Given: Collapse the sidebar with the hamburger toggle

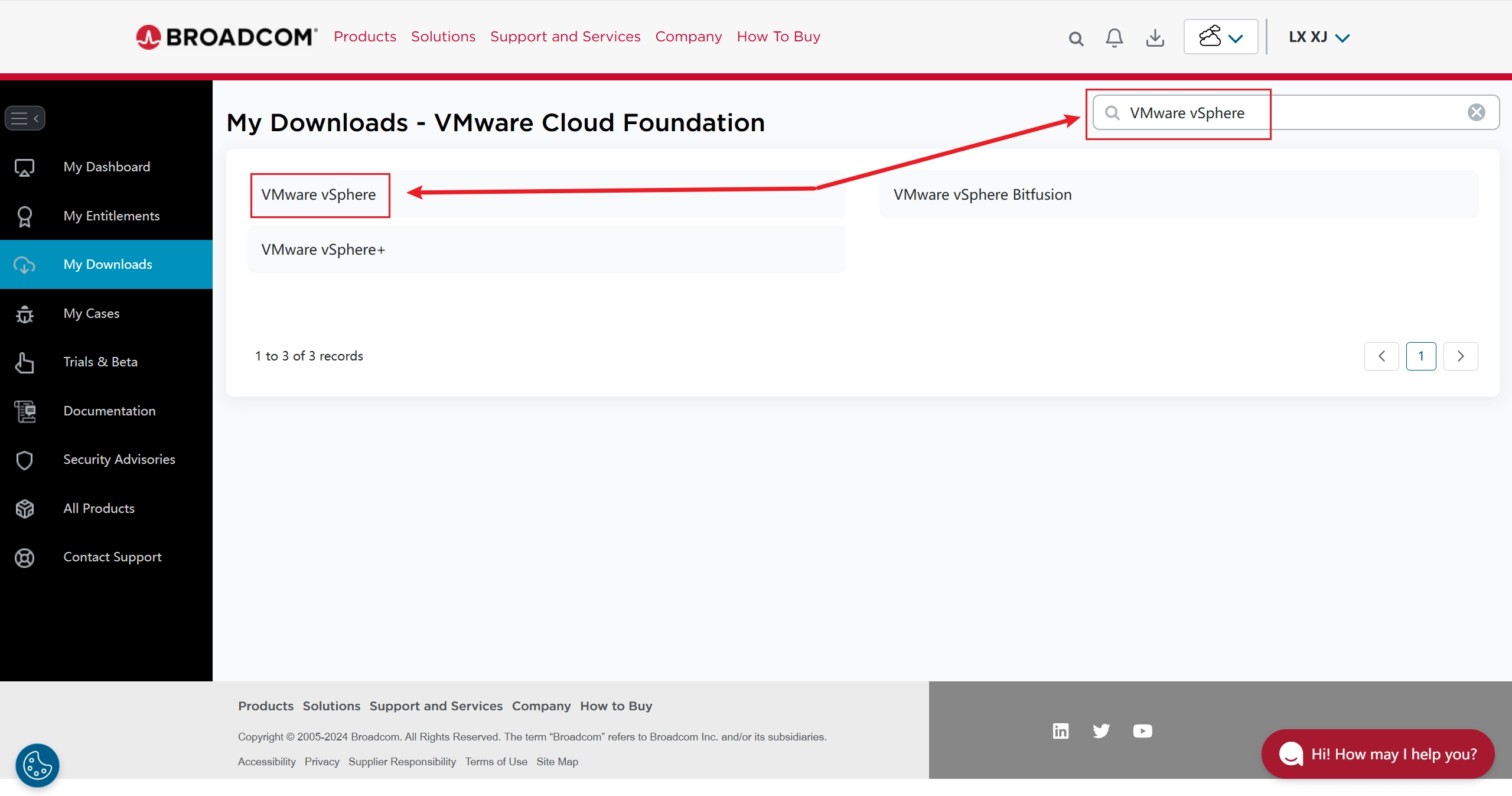Looking at the screenshot, I should (25, 118).
